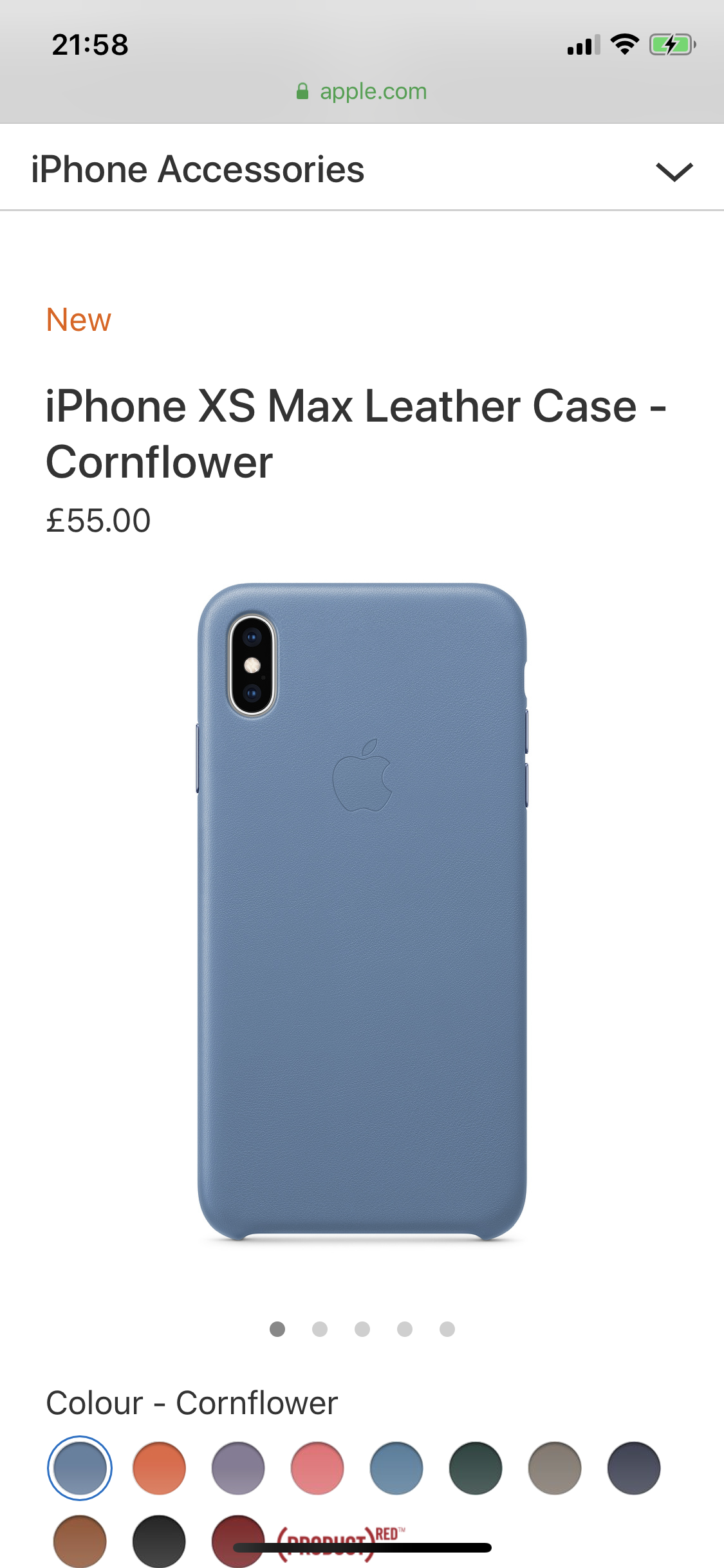The height and width of the screenshot is (1568, 724).
Task: Tap the Cornflower leather case product image
Action: [x=362, y=911]
